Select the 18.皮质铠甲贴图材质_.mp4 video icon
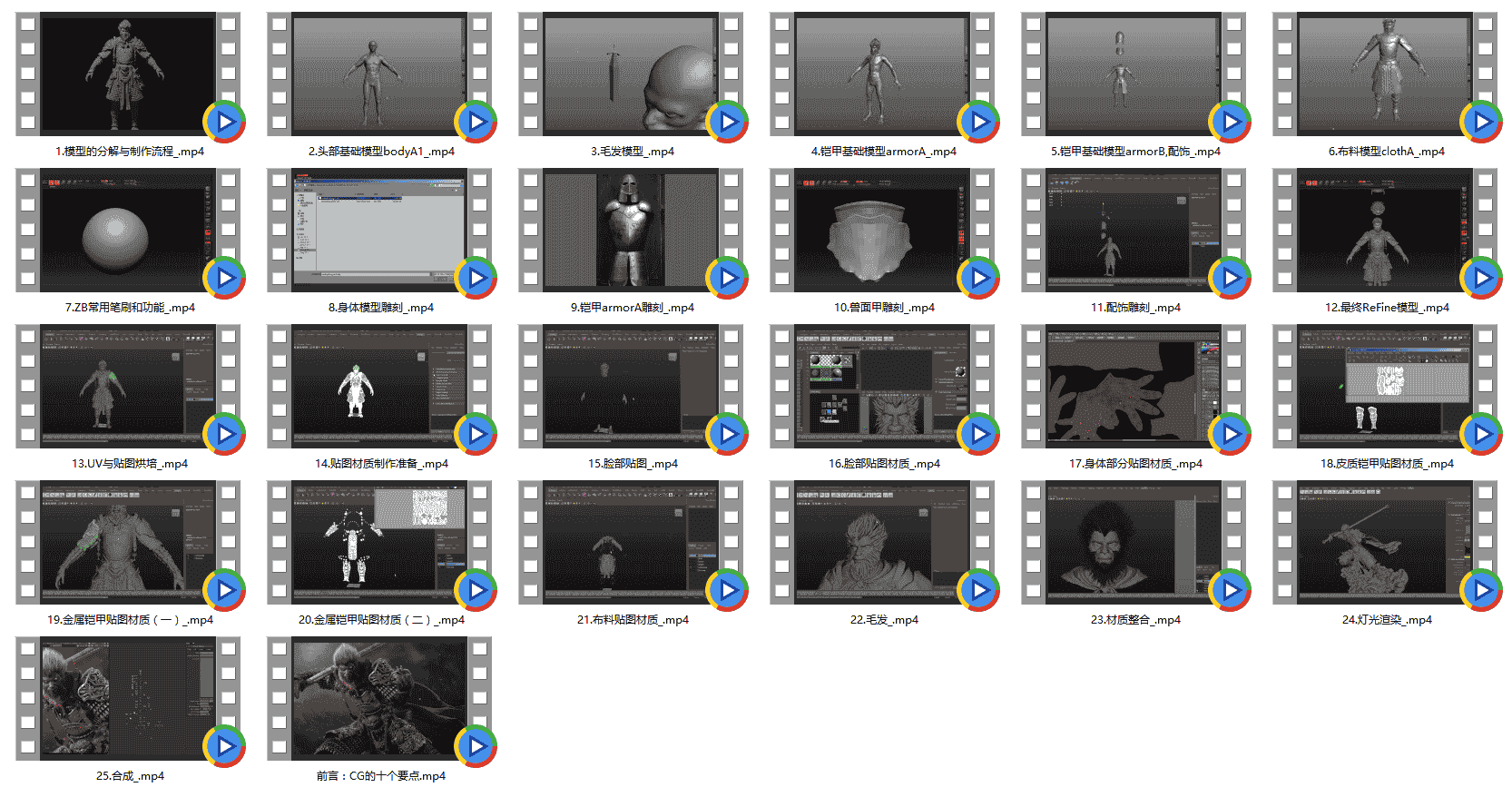Image resolution: width=1512 pixels, height=807 pixels. click(1385, 386)
